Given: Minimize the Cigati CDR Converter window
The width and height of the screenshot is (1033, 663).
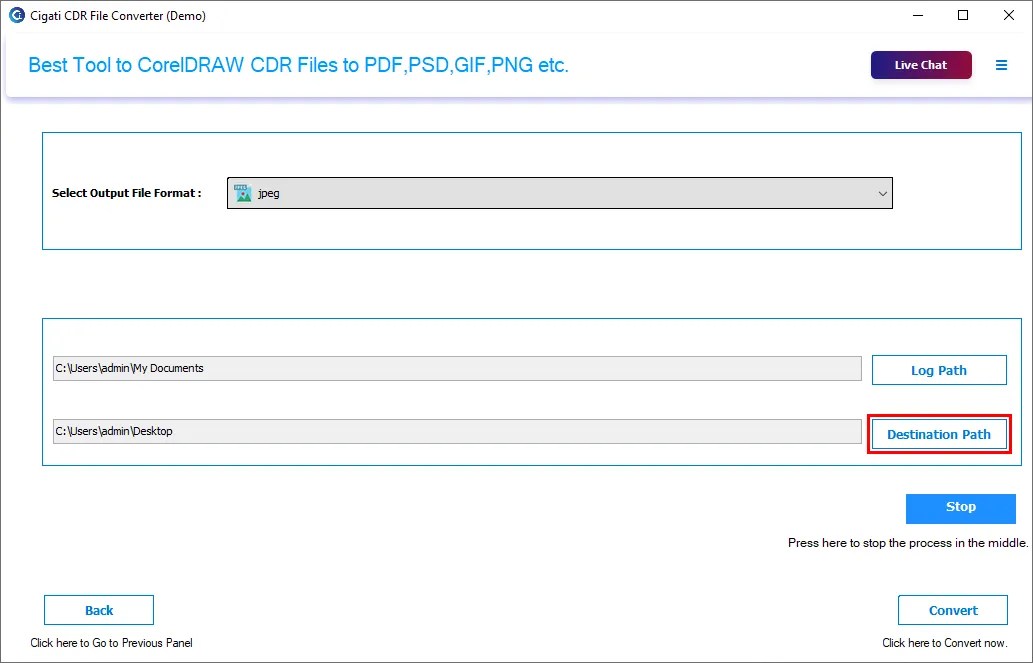Looking at the screenshot, I should [x=917, y=15].
